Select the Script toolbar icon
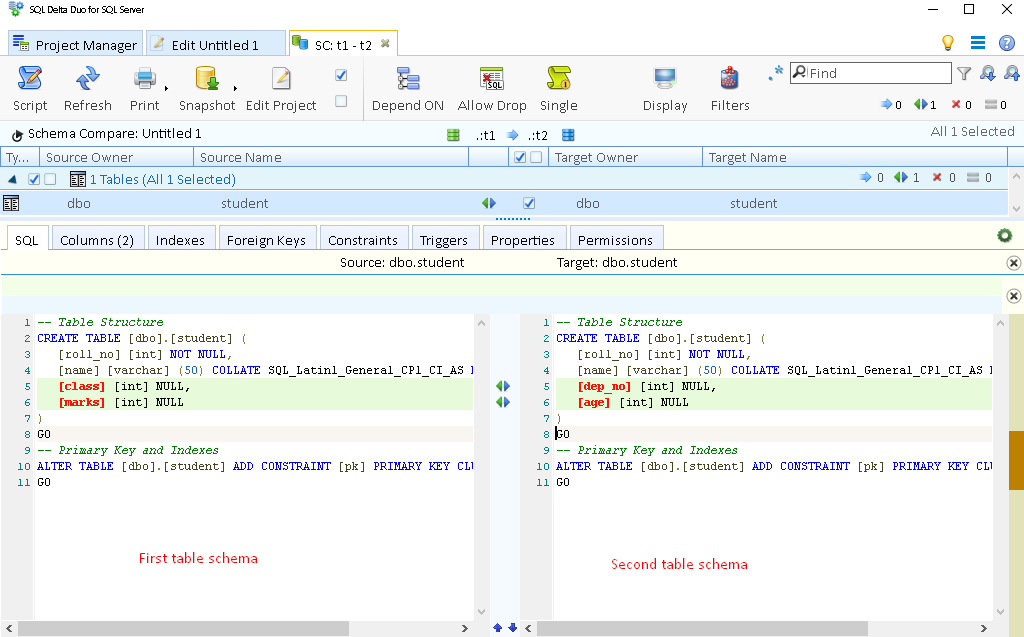Viewport: 1024px width, 637px height. pyautogui.click(x=29, y=86)
